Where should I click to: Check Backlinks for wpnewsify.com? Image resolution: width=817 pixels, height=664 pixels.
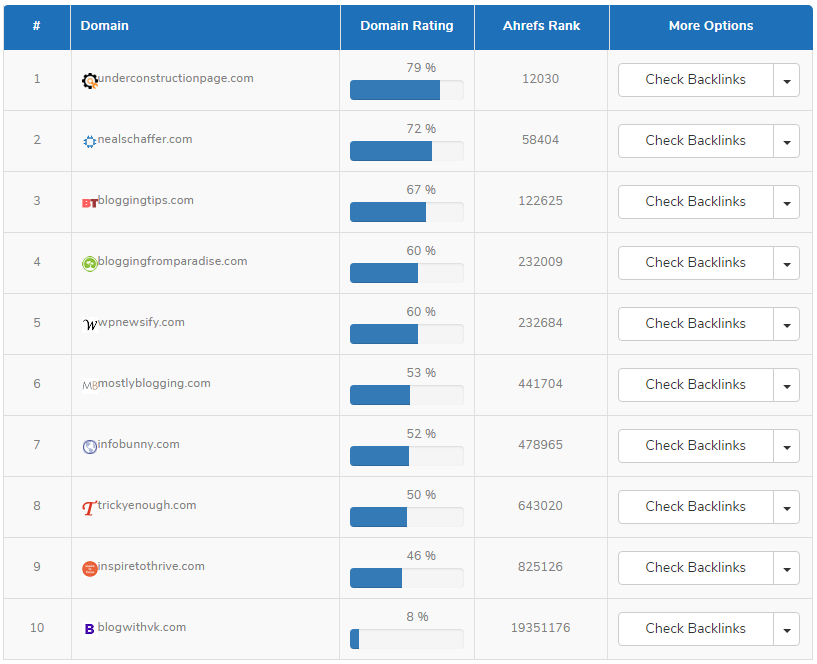click(x=696, y=324)
